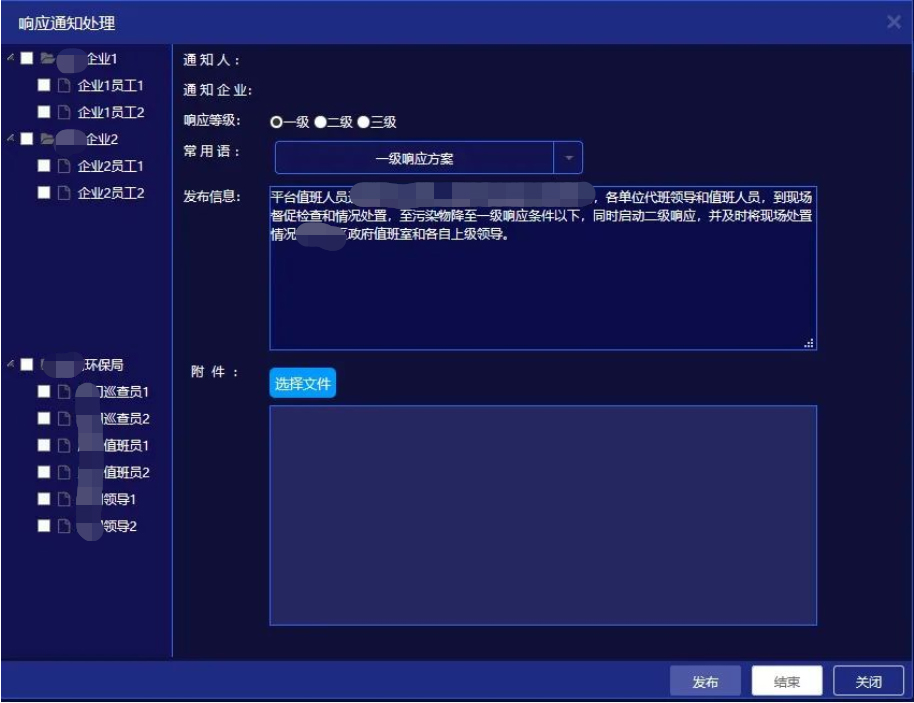The height and width of the screenshot is (703, 914).
Task: Click the 发布 publish button
Action: coord(705,680)
